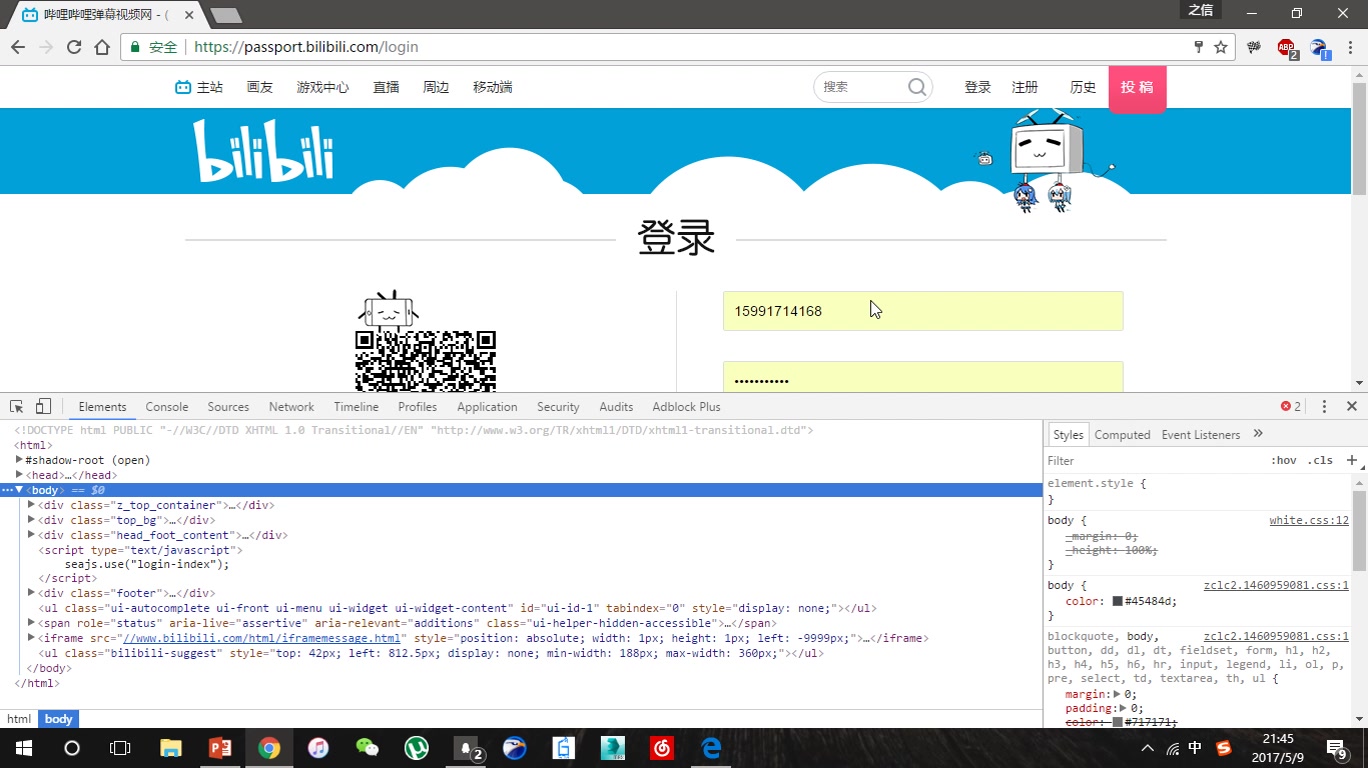Expand the margin shorthand in Styles
This screenshot has width=1368, height=768.
tap(1117, 694)
